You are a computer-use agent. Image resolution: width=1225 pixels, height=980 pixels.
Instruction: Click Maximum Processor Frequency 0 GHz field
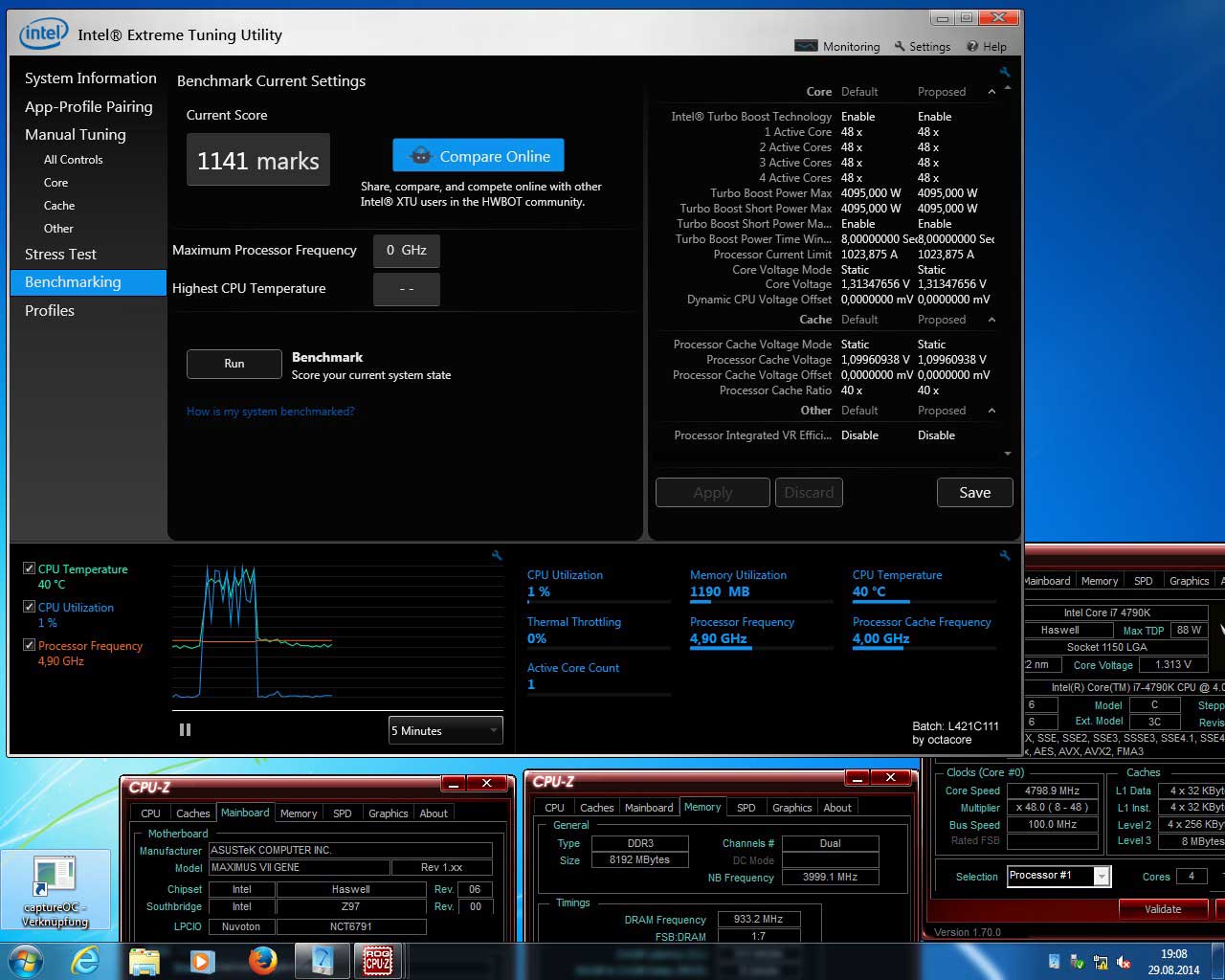407,250
